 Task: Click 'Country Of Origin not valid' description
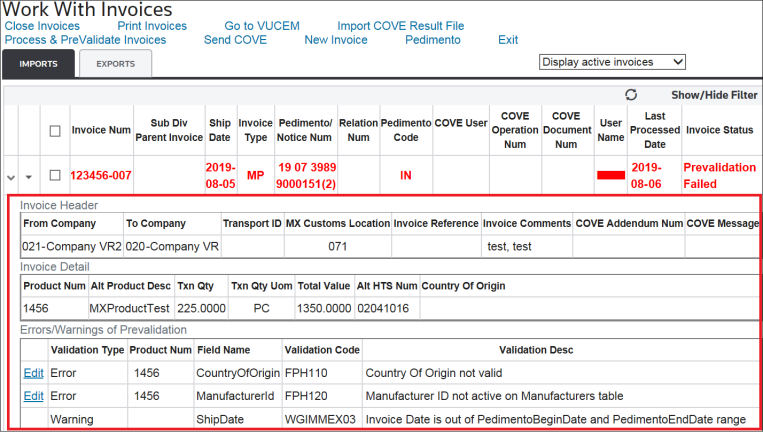(x=434, y=373)
